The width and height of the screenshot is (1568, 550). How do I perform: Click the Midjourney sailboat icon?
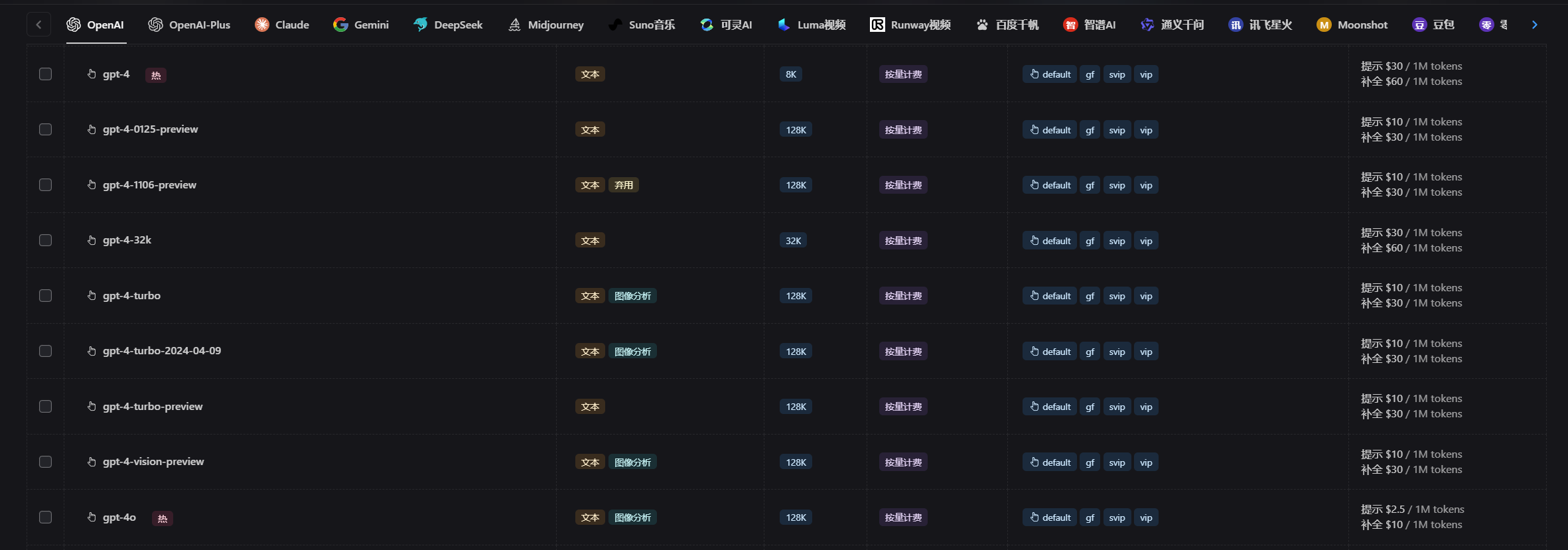click(514, 25)
